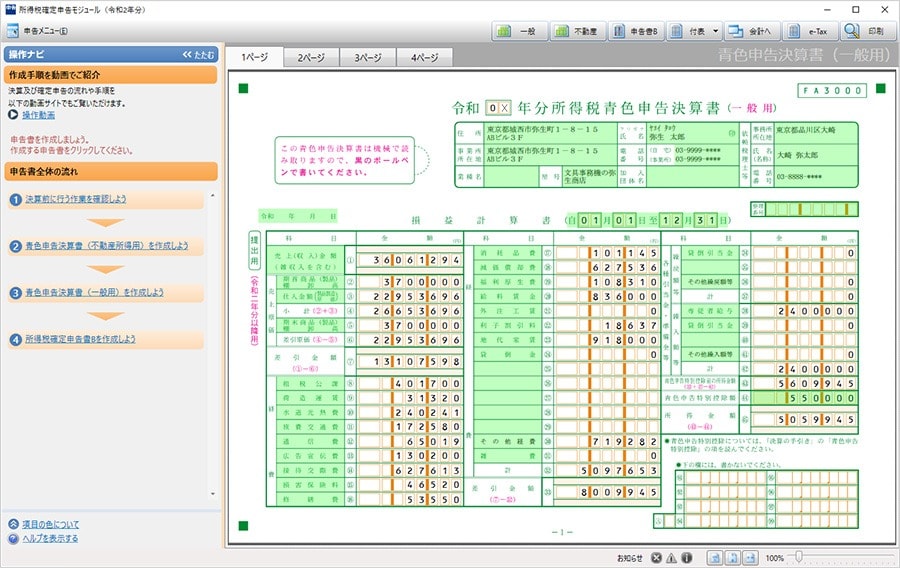This screenshot has width=900, height=568.
Task: Launch the e-Tax toolbar button
Action: coord(809,31)
